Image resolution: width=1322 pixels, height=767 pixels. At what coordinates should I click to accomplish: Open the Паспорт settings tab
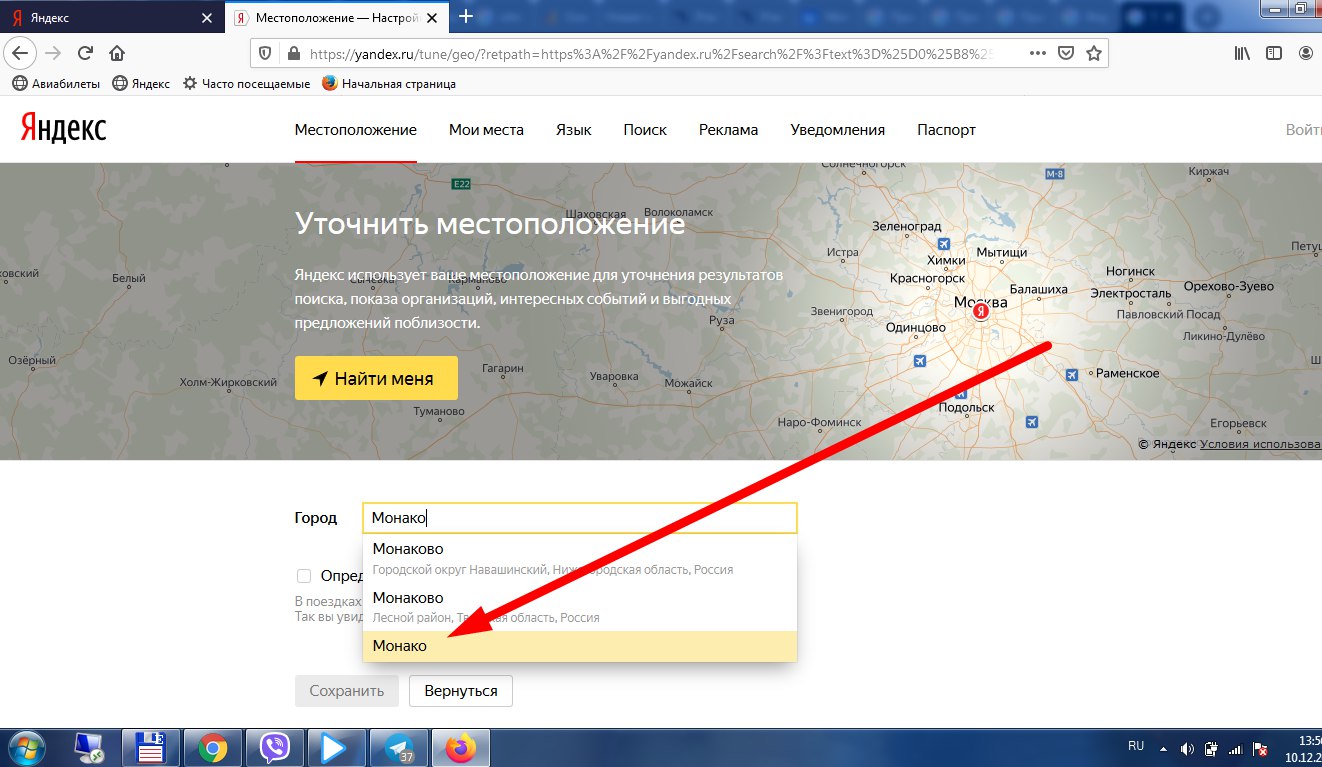pyautogui.click(x=946, y=130)
